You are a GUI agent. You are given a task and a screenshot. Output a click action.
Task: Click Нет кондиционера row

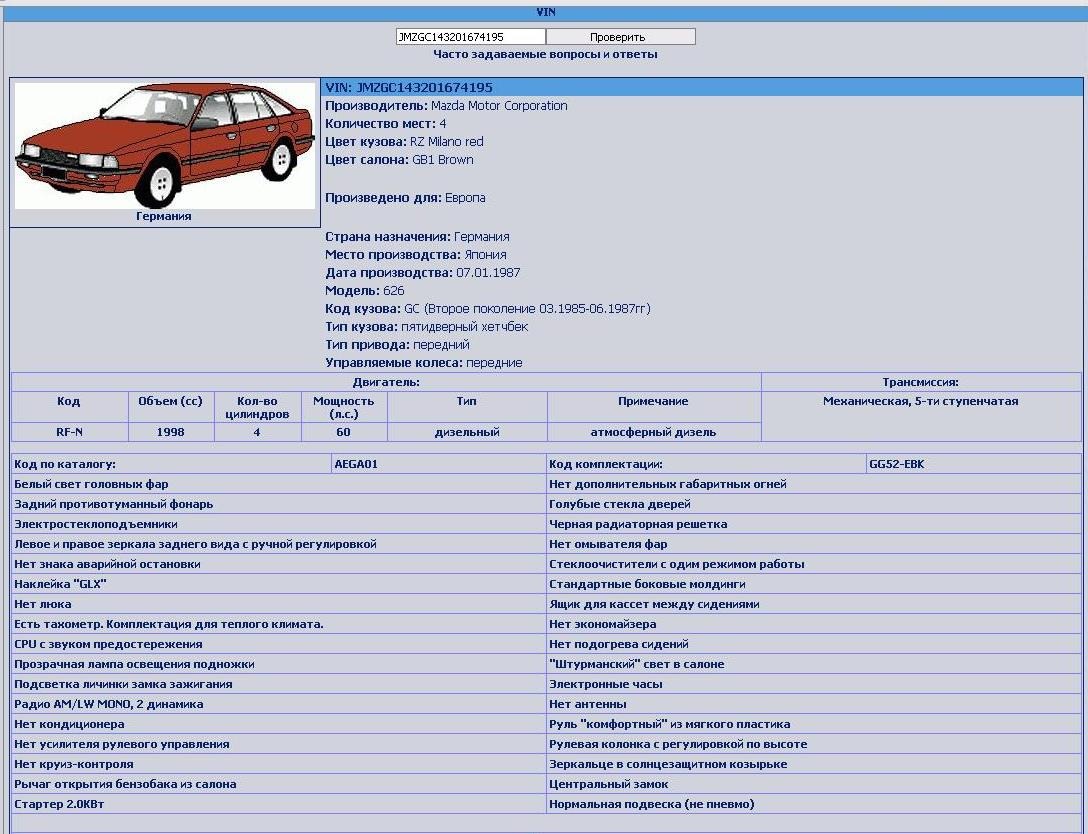click(279, 724)
